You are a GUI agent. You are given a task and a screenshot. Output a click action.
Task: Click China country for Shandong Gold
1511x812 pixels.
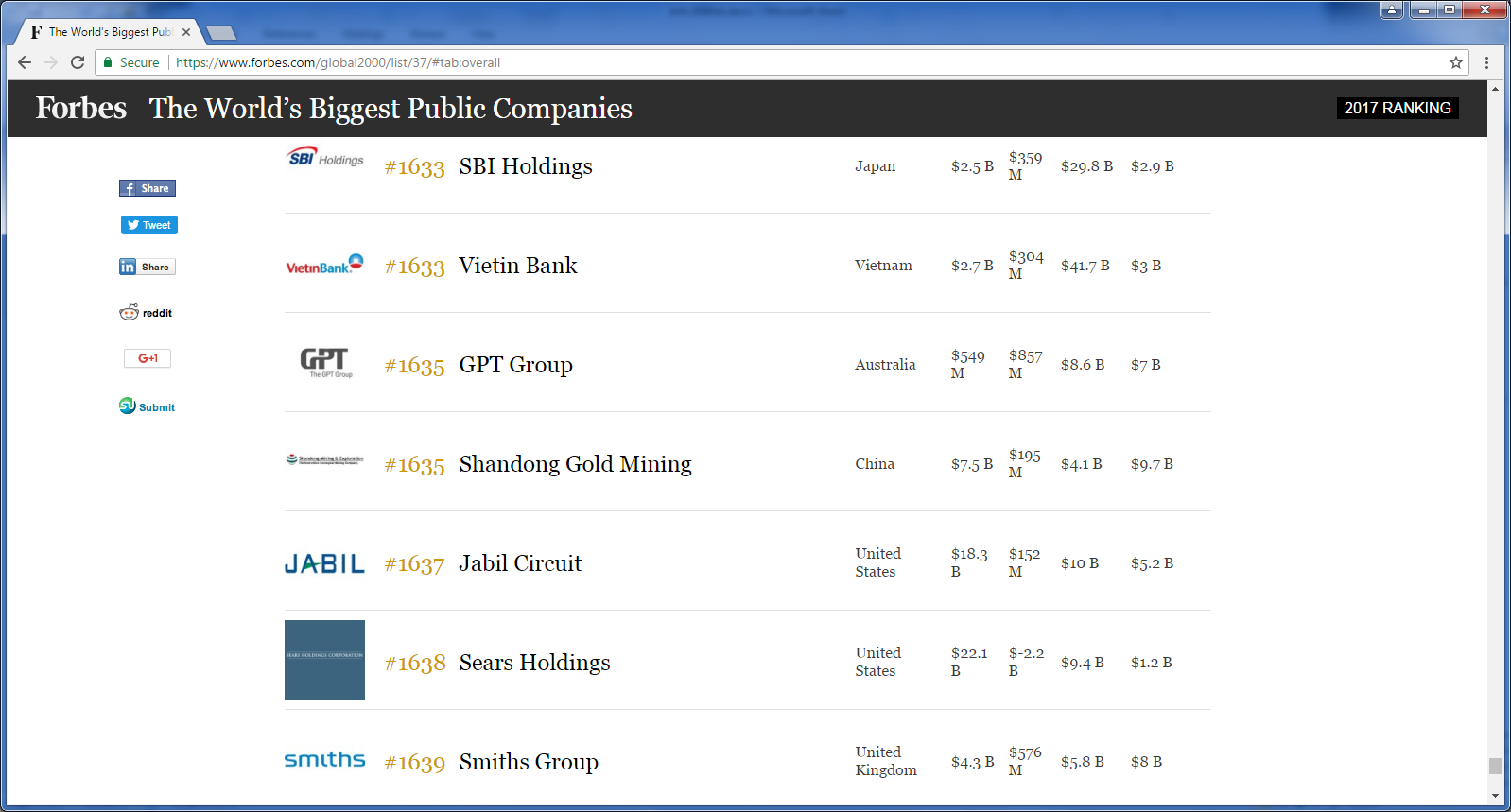pyautogui.click(x=875, y=464)
